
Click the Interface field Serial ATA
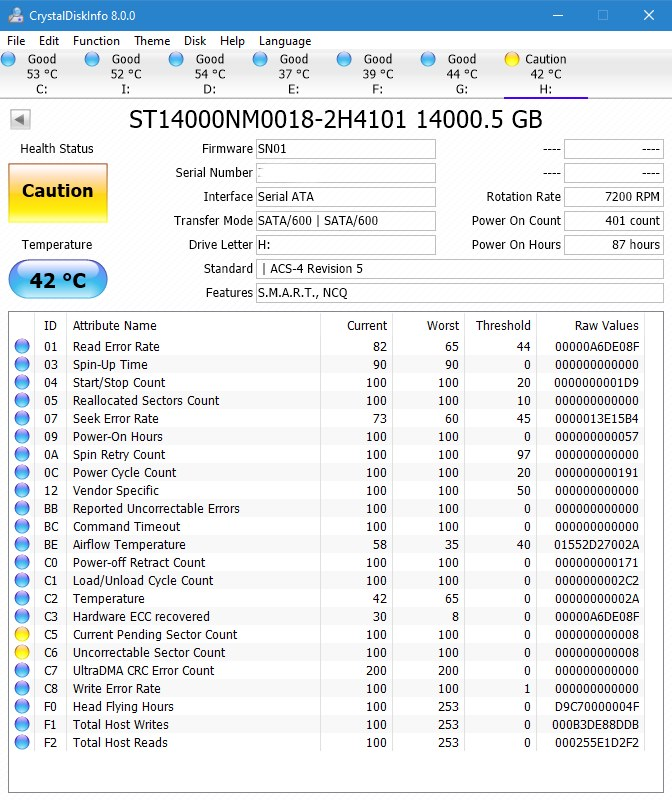point(345,197)
